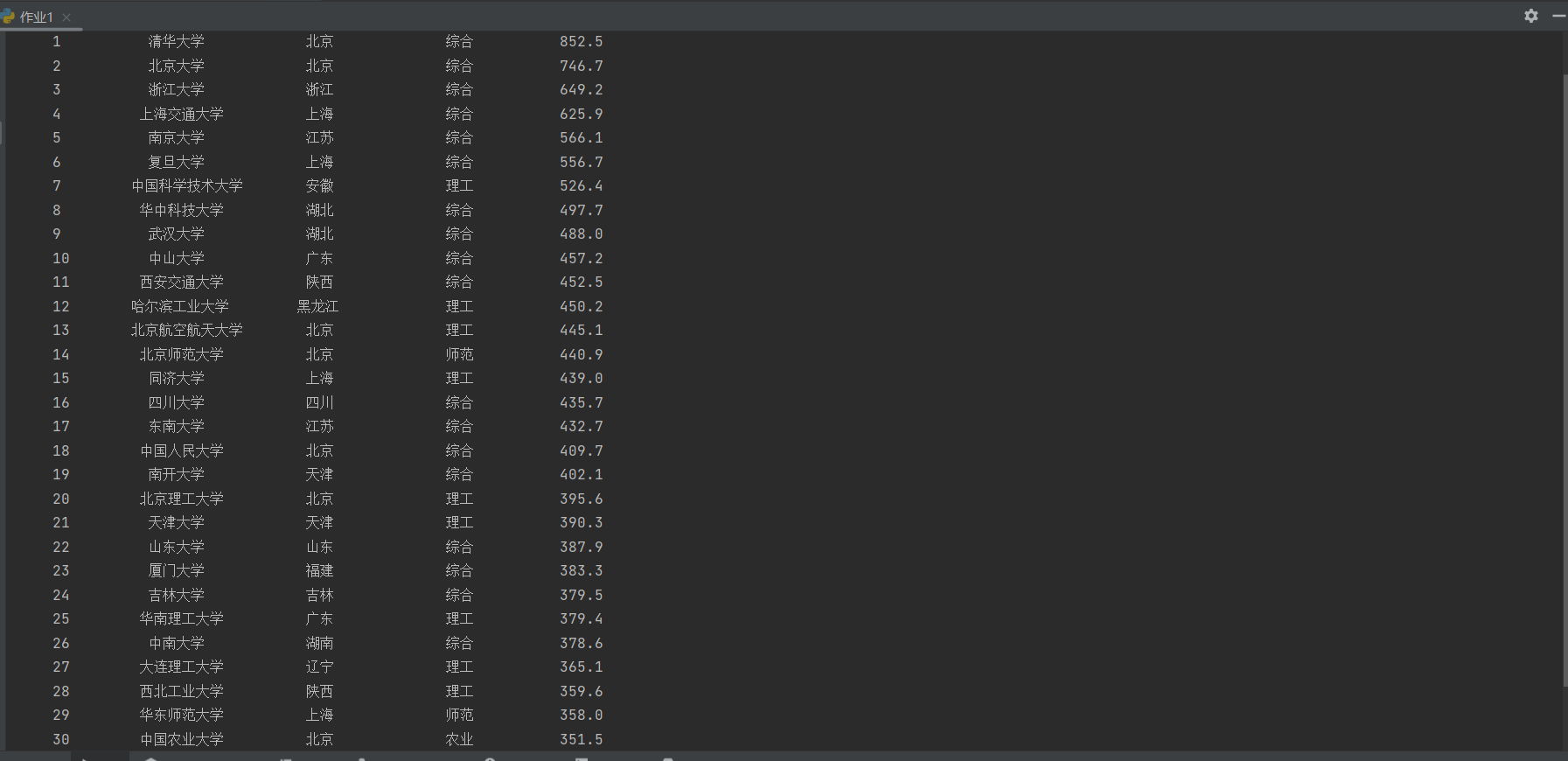
Task: Open the run panel settings gear
Action: point(1530,16)
